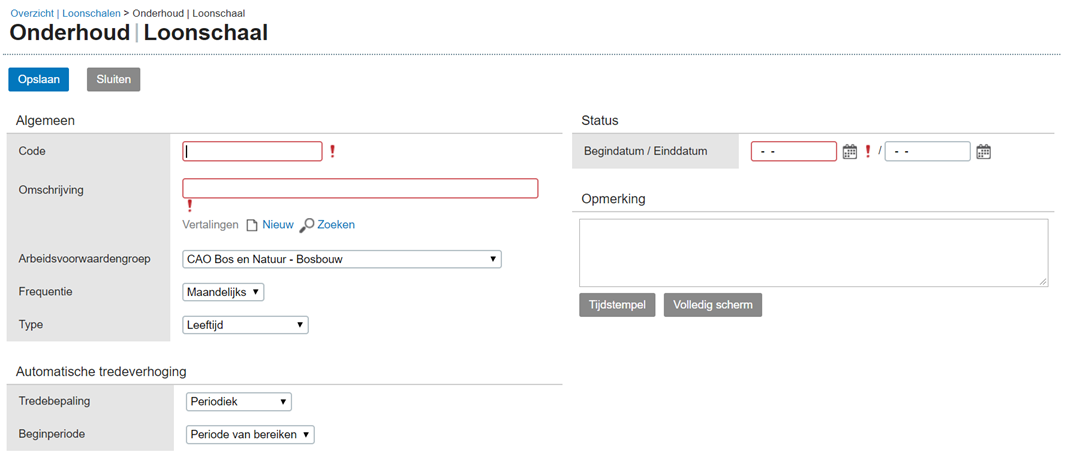Click the resize grip of Opmerking textarea
This screenshot has height=456, width=1070.
[1043, 281]
